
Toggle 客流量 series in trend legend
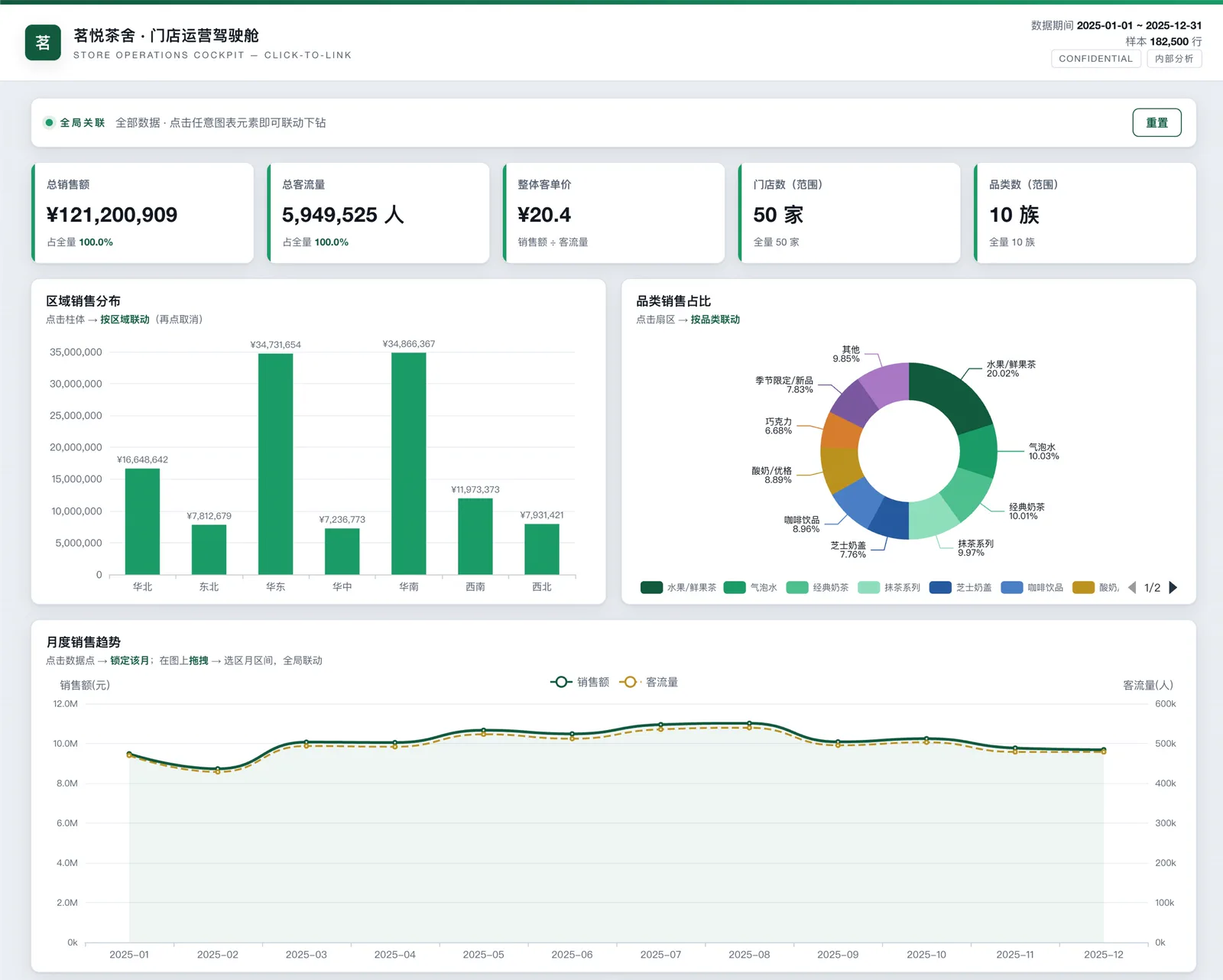pyautogui.click(x=649, y=682)
